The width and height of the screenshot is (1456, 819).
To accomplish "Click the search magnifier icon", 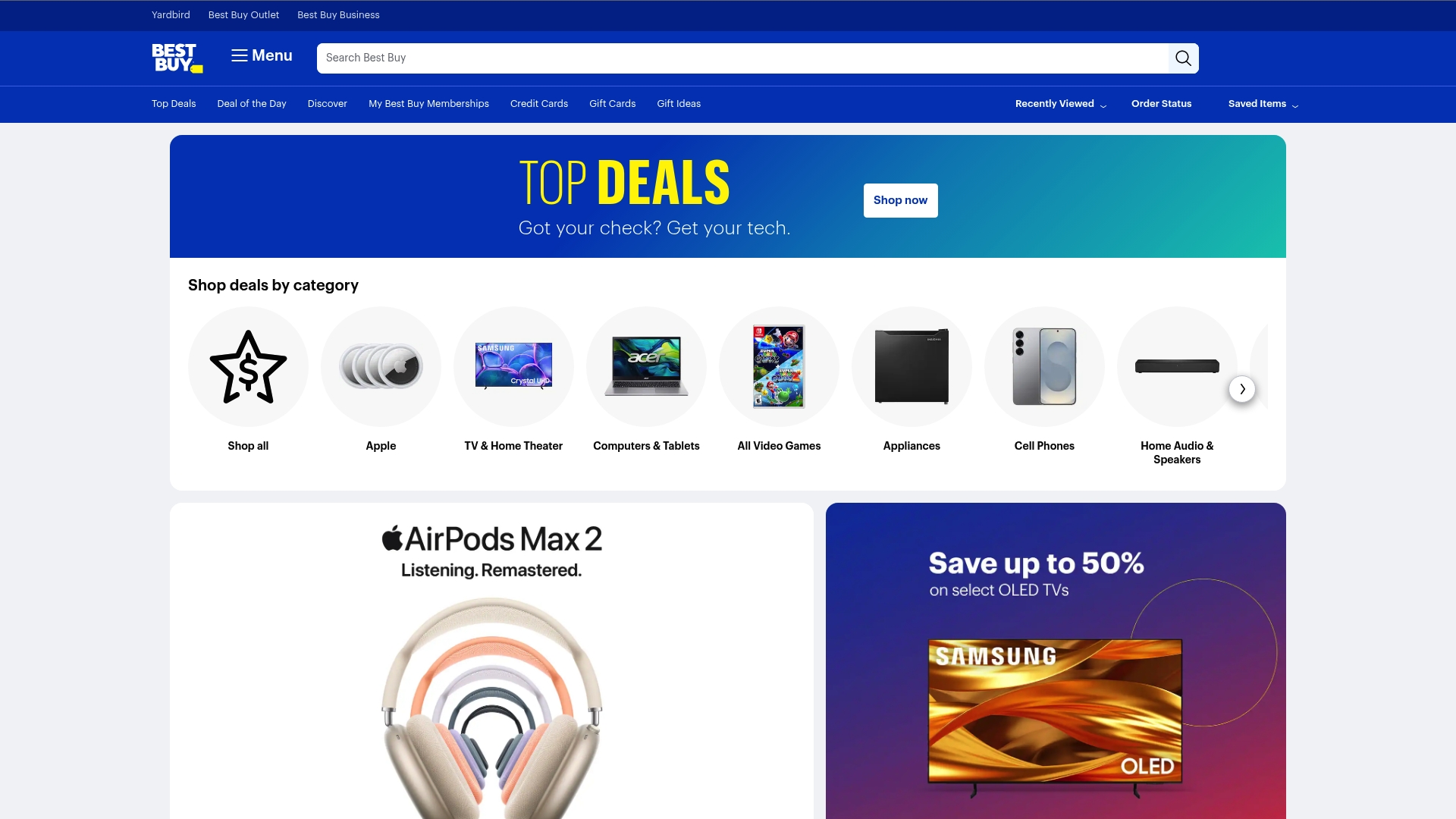I will pos(1183,58).
